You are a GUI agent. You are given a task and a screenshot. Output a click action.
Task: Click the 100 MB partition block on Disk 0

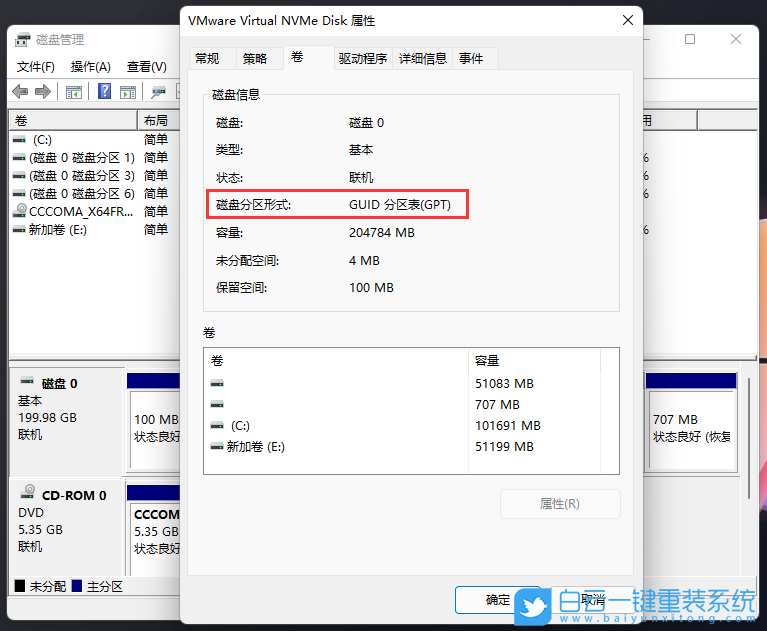click(155, 423)
